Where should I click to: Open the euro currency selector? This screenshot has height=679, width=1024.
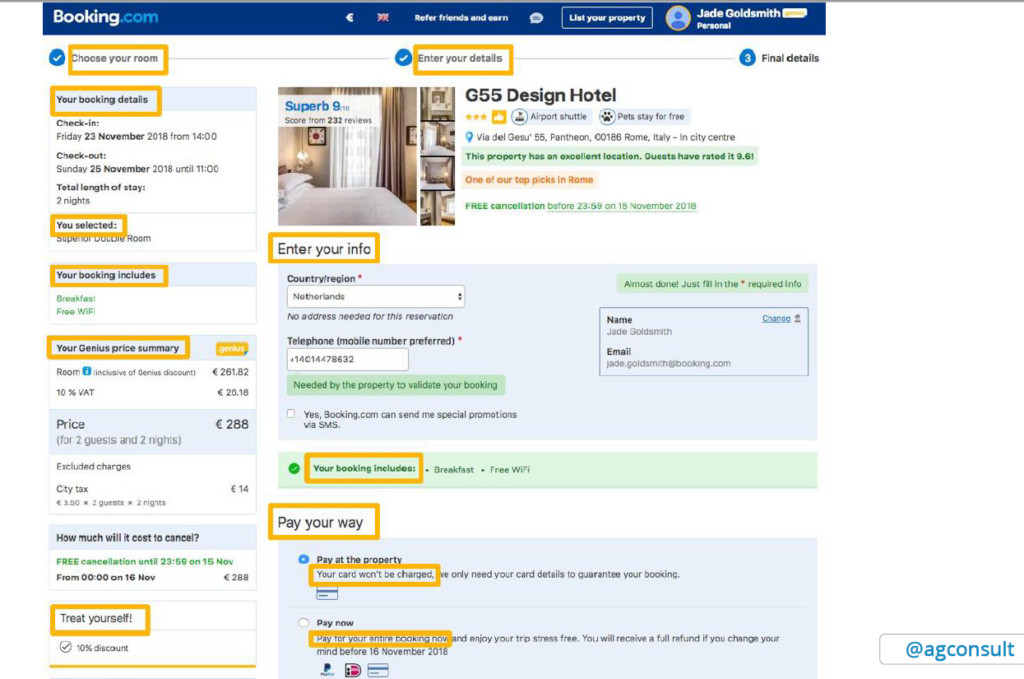349,18
